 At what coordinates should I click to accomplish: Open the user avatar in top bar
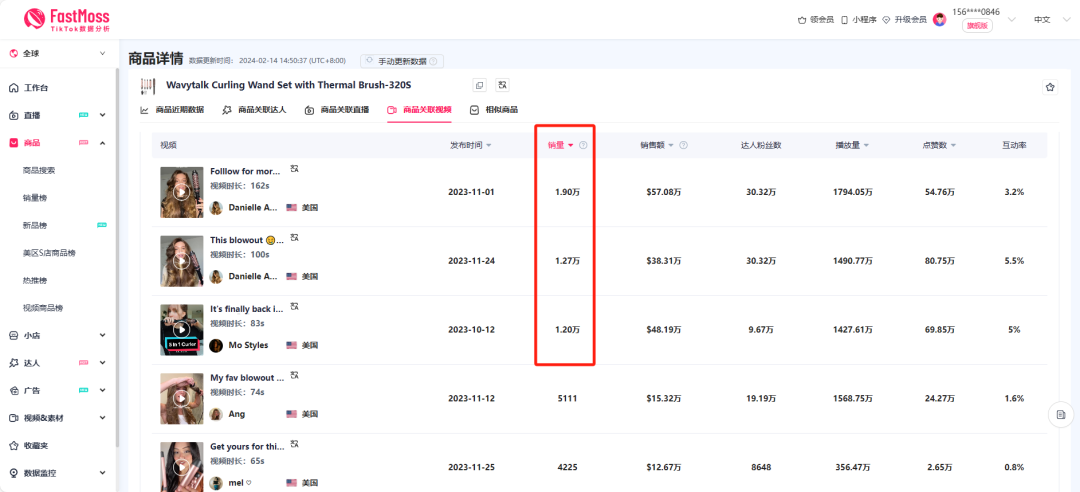(x=939, y=19)
